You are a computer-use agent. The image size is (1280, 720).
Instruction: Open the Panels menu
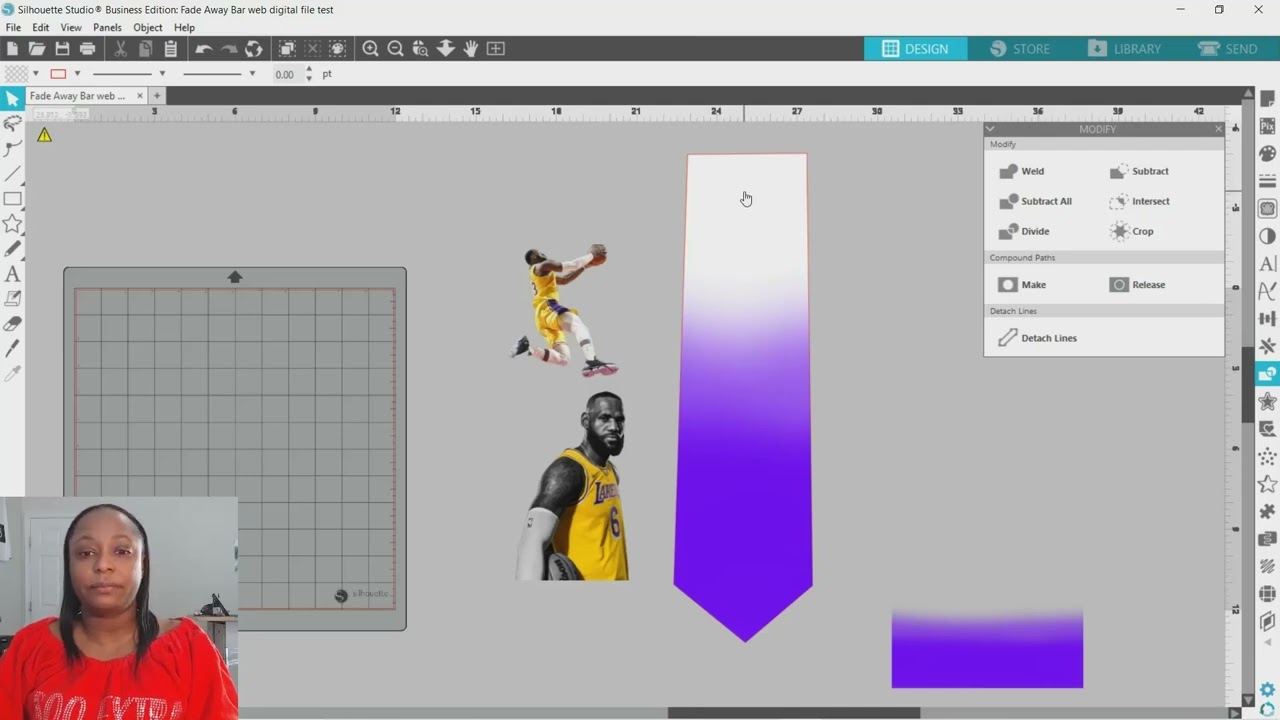click(x=107, y=28)
